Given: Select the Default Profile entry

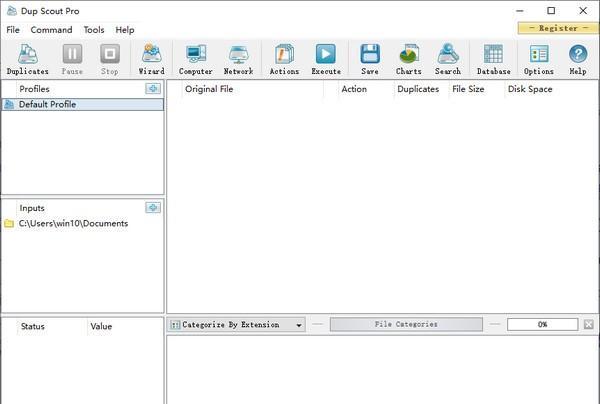Looking at the screenshot, I should (83, 104).
